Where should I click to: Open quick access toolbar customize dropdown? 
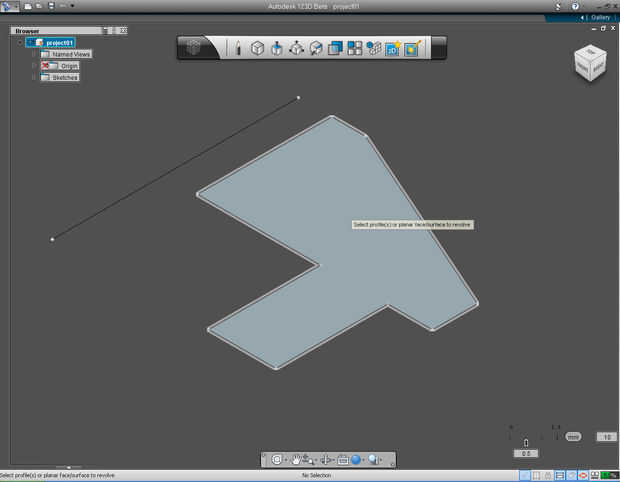[x=72, y=6]
